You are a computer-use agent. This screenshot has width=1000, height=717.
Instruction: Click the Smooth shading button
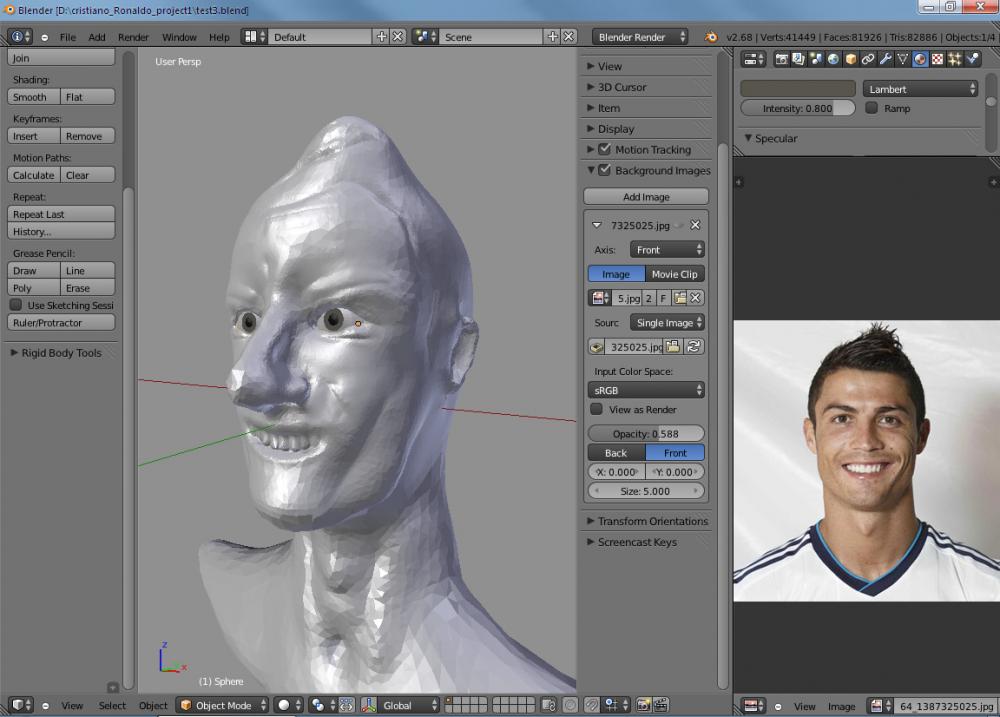pyautogui.click(x=33, y=97)
